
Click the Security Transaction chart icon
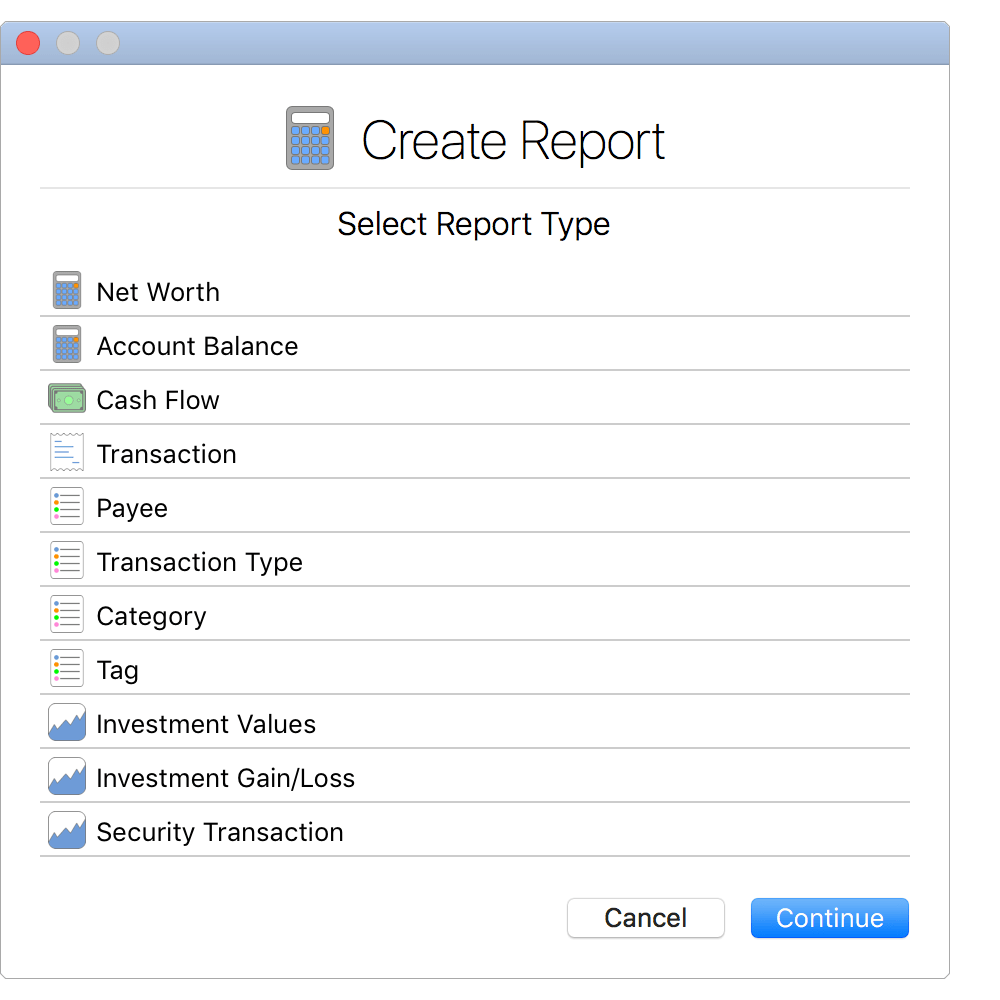[66, 830]
